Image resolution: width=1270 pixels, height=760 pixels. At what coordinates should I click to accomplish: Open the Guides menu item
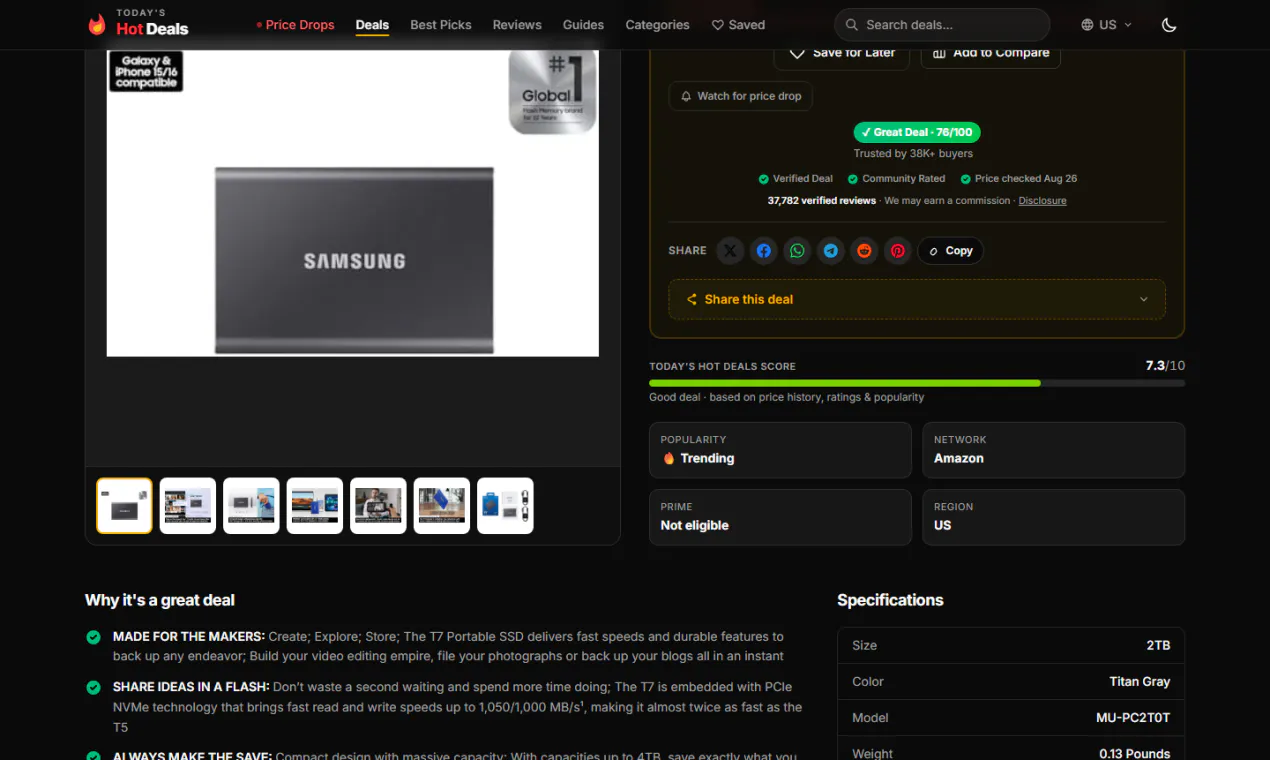(x=583, y=25)
